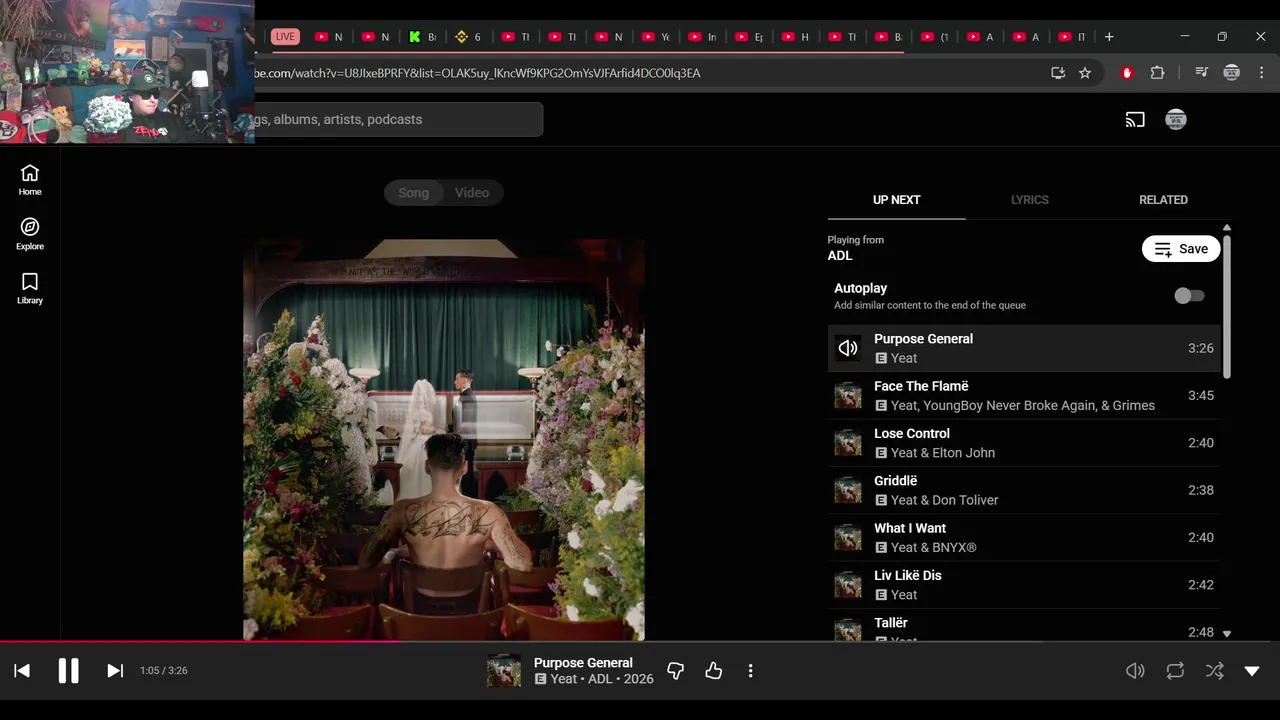Screen dimensions: 1280x720
Task: Click the volume speaker icon in player bar
Action: click(x=1135, y=671)
